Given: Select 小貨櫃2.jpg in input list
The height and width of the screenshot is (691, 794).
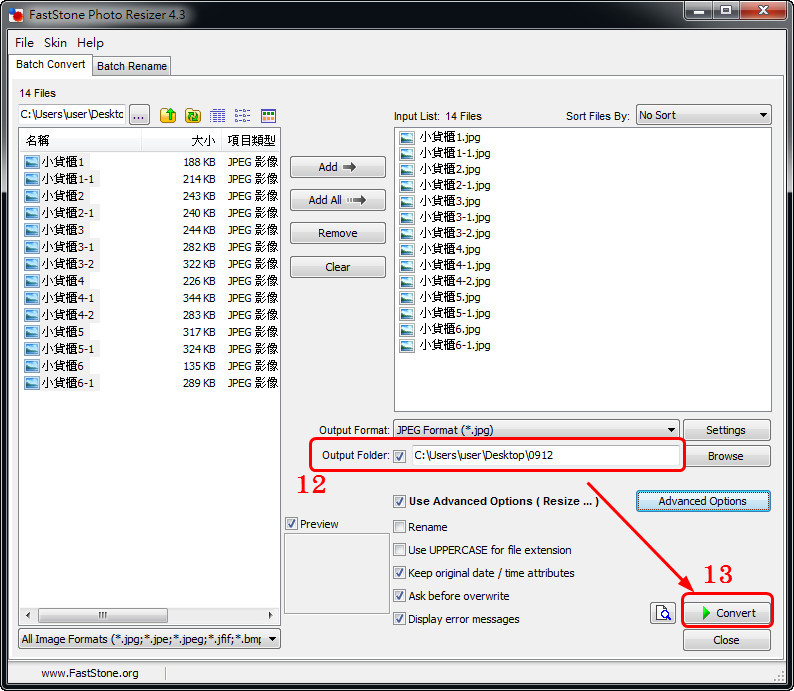Looking at the screenshot, I should (450, 169).
